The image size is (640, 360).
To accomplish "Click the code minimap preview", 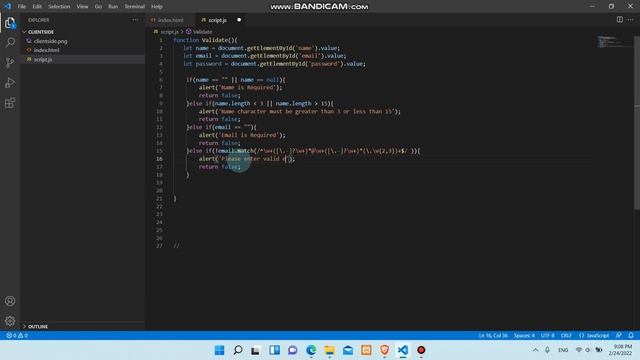I will point(614,42).
